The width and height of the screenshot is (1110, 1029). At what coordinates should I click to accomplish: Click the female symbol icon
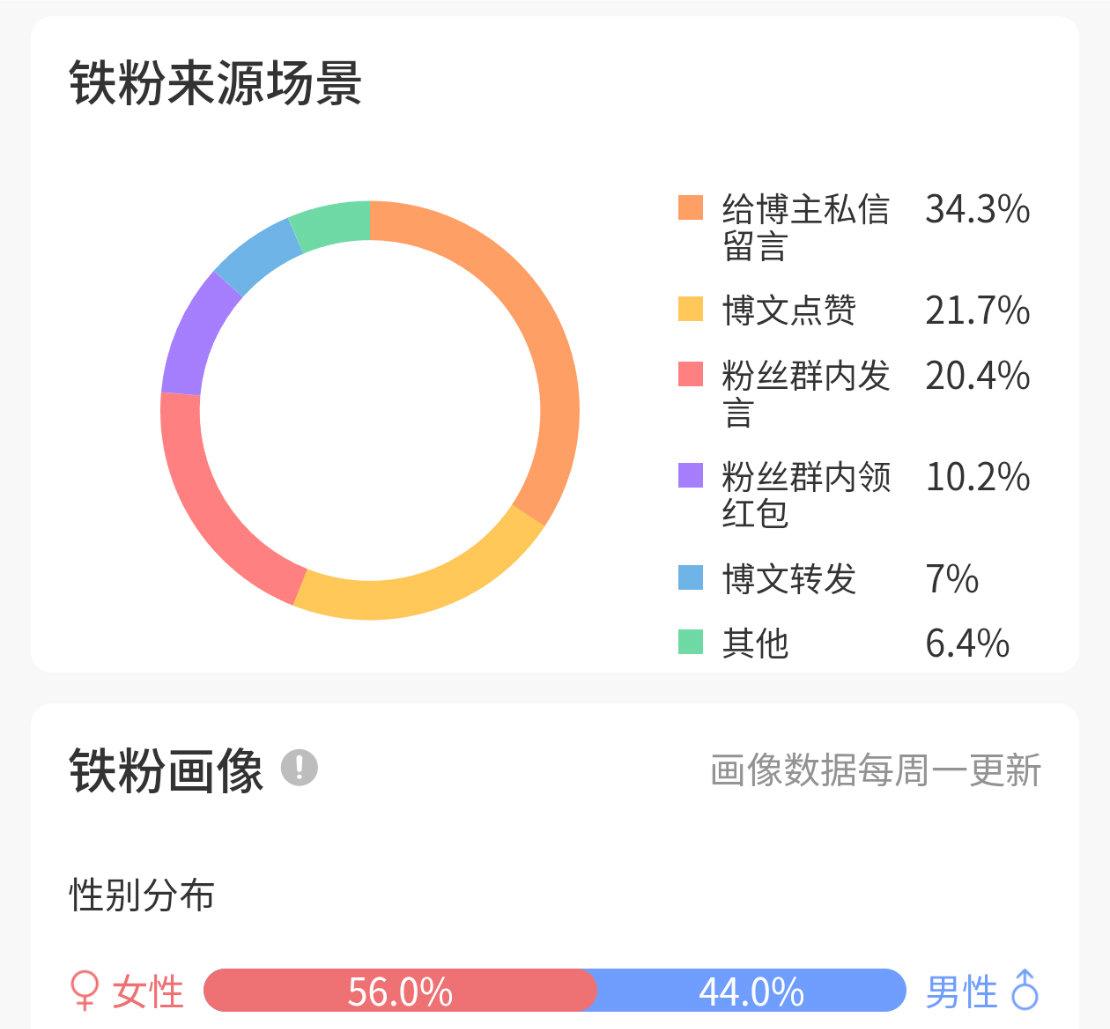click(x=84, y=991)
